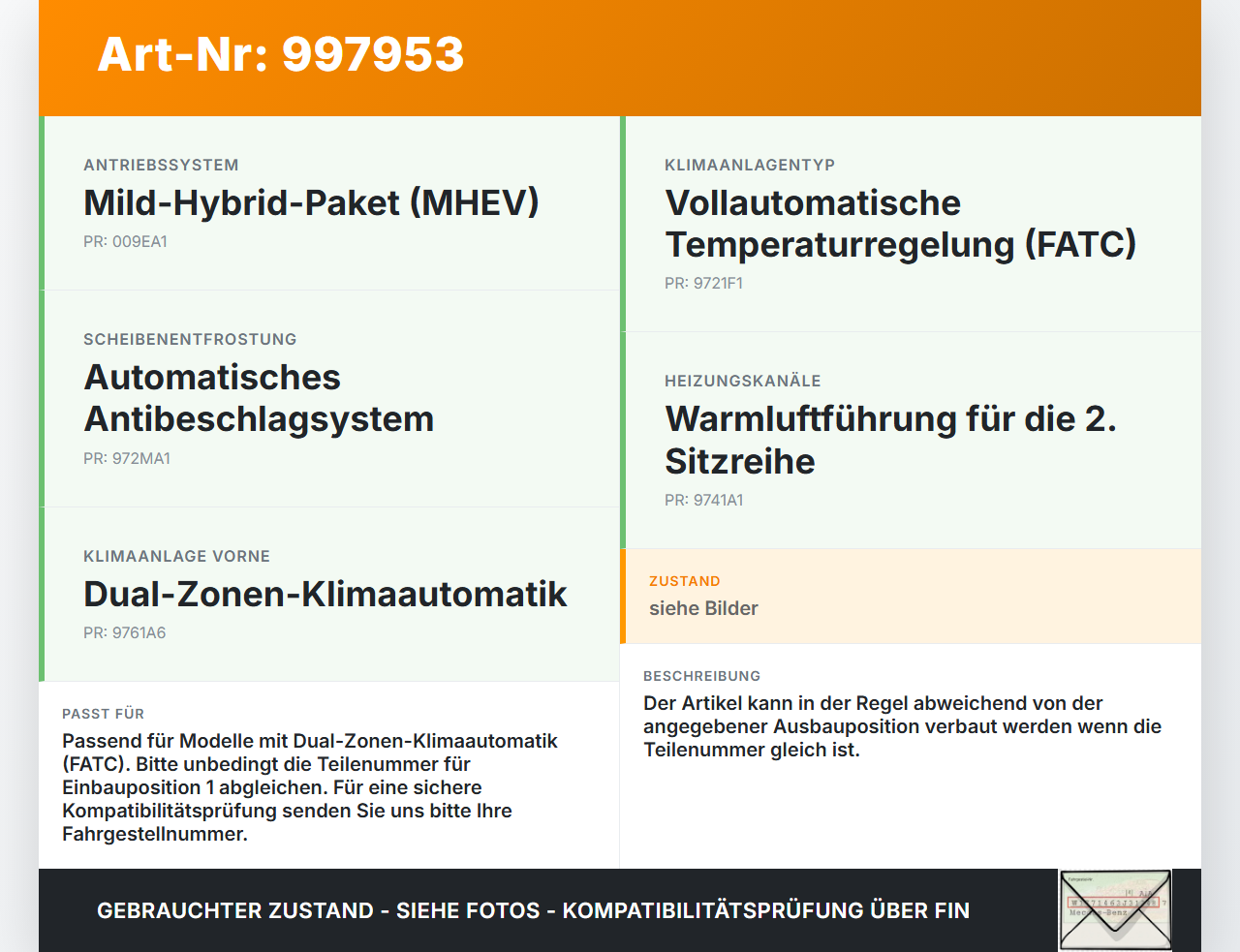Click the 'ANTRIEBSSYSTEM' label
The image size is (1240, 952).
tap(161, 166)
